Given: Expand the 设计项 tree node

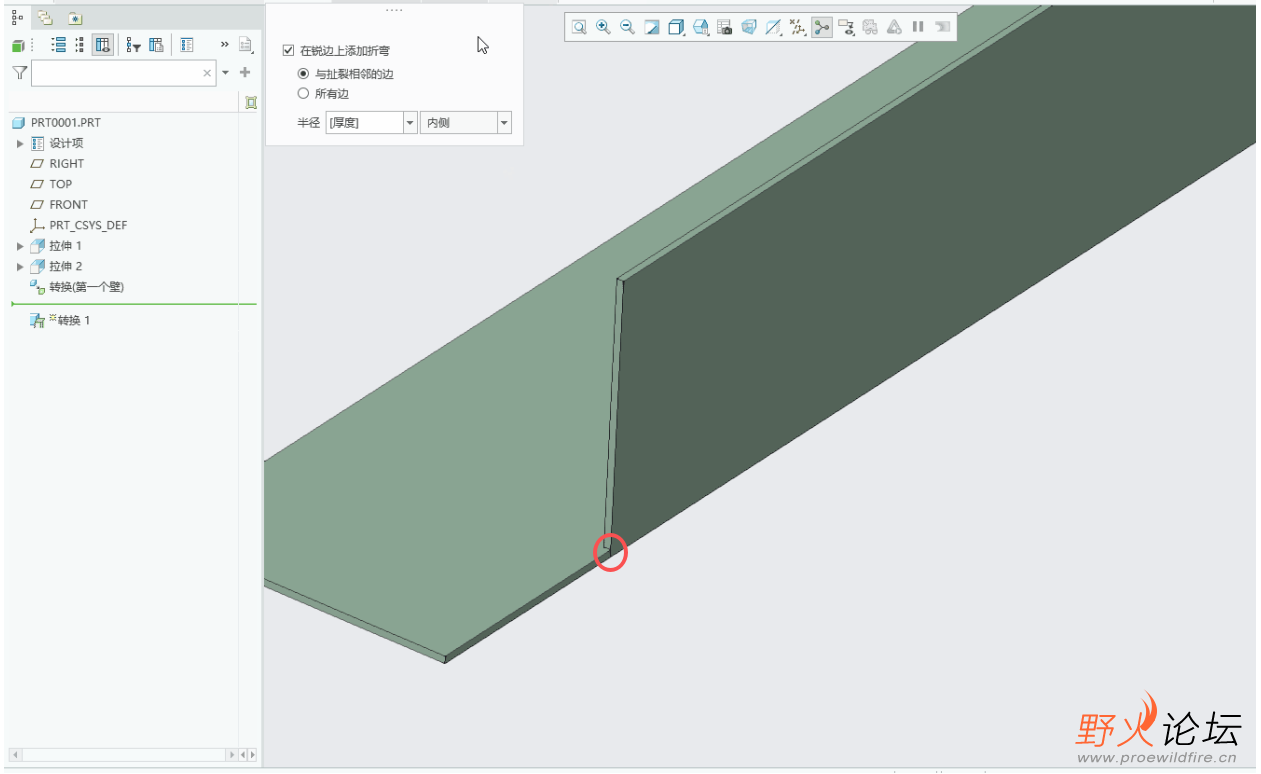Looking at the screenshot, I should click(20, 144).
